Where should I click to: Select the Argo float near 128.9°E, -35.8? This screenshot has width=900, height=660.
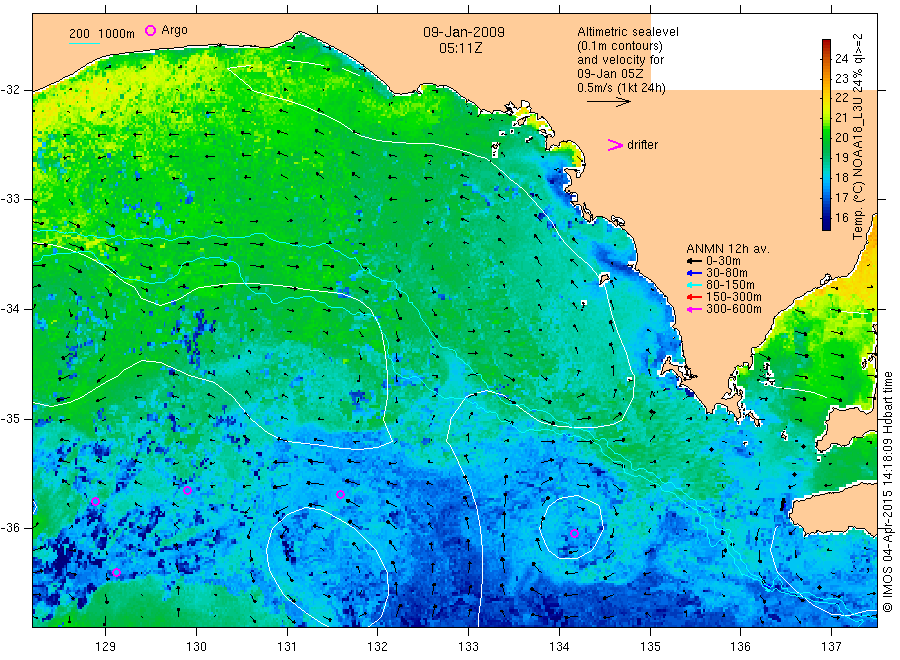tap(95, 501)
